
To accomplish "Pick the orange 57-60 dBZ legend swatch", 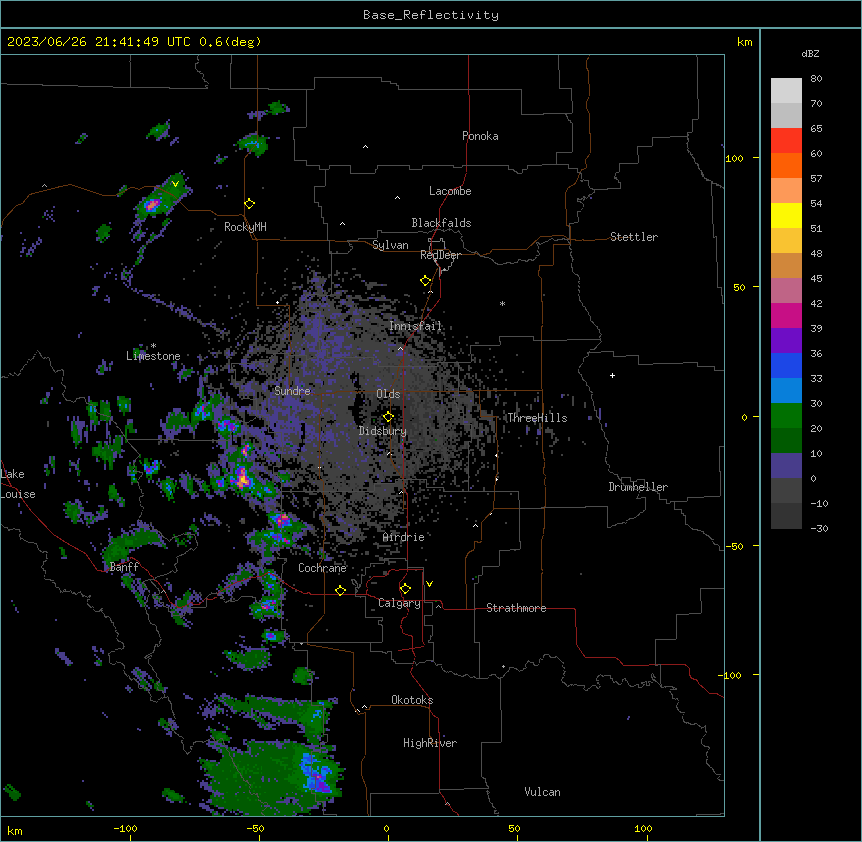I will tap(786, 165).
